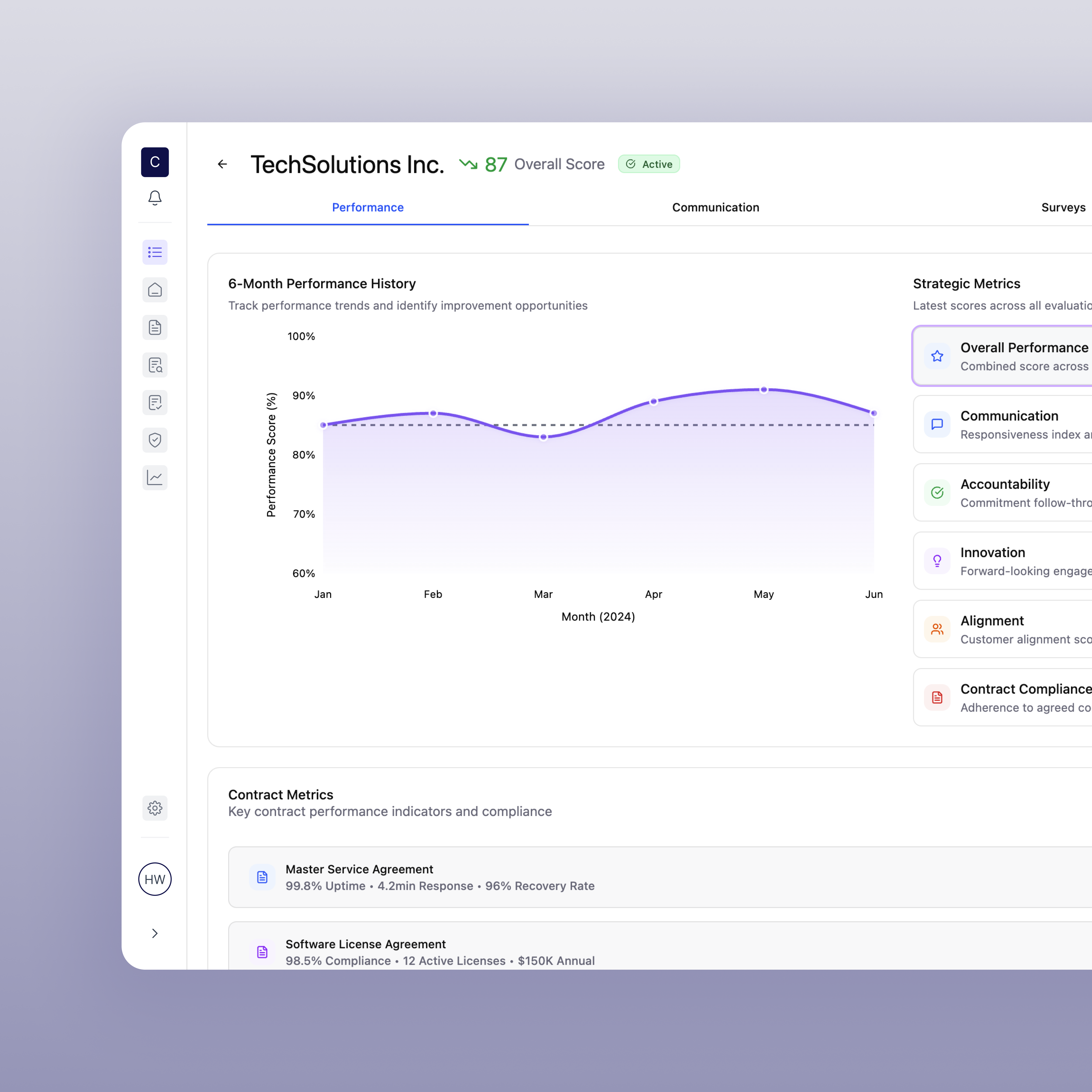This screenshot has height=1092, width=1092.
Task: Click the notifications bell icon
Action: point(155,198)
